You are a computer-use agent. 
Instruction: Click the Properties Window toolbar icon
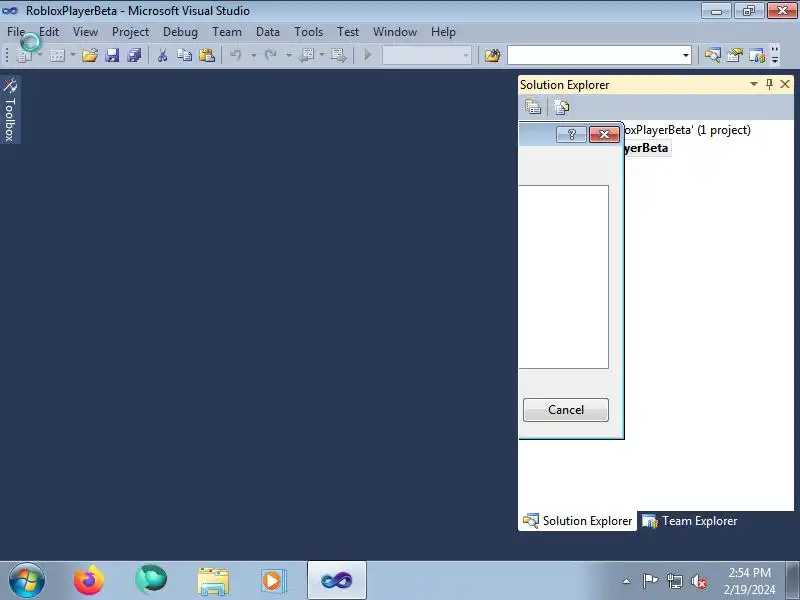(735, 55)
